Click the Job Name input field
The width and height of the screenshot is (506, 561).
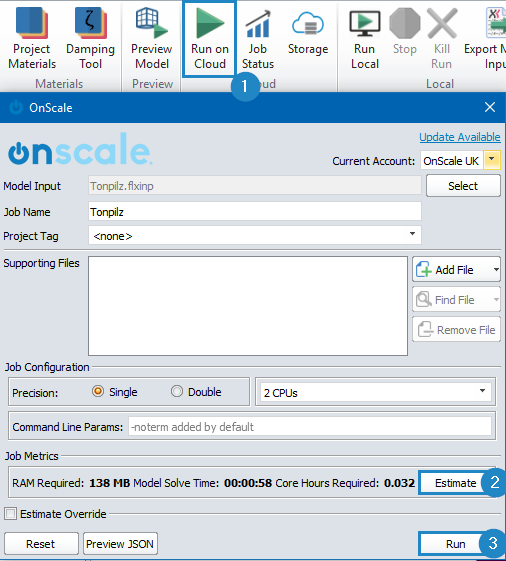254,212
